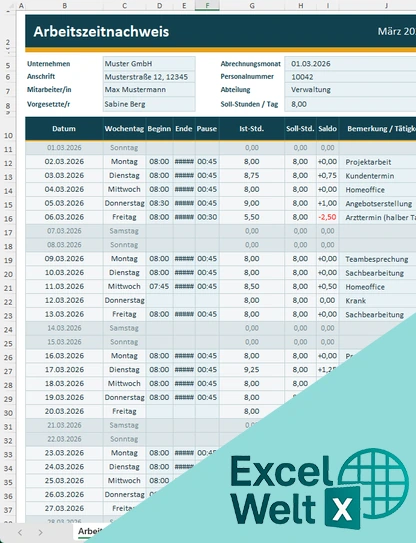416x543 pixels.
Task: Select date cell '02.03.2026'
Action: point(64,161)
